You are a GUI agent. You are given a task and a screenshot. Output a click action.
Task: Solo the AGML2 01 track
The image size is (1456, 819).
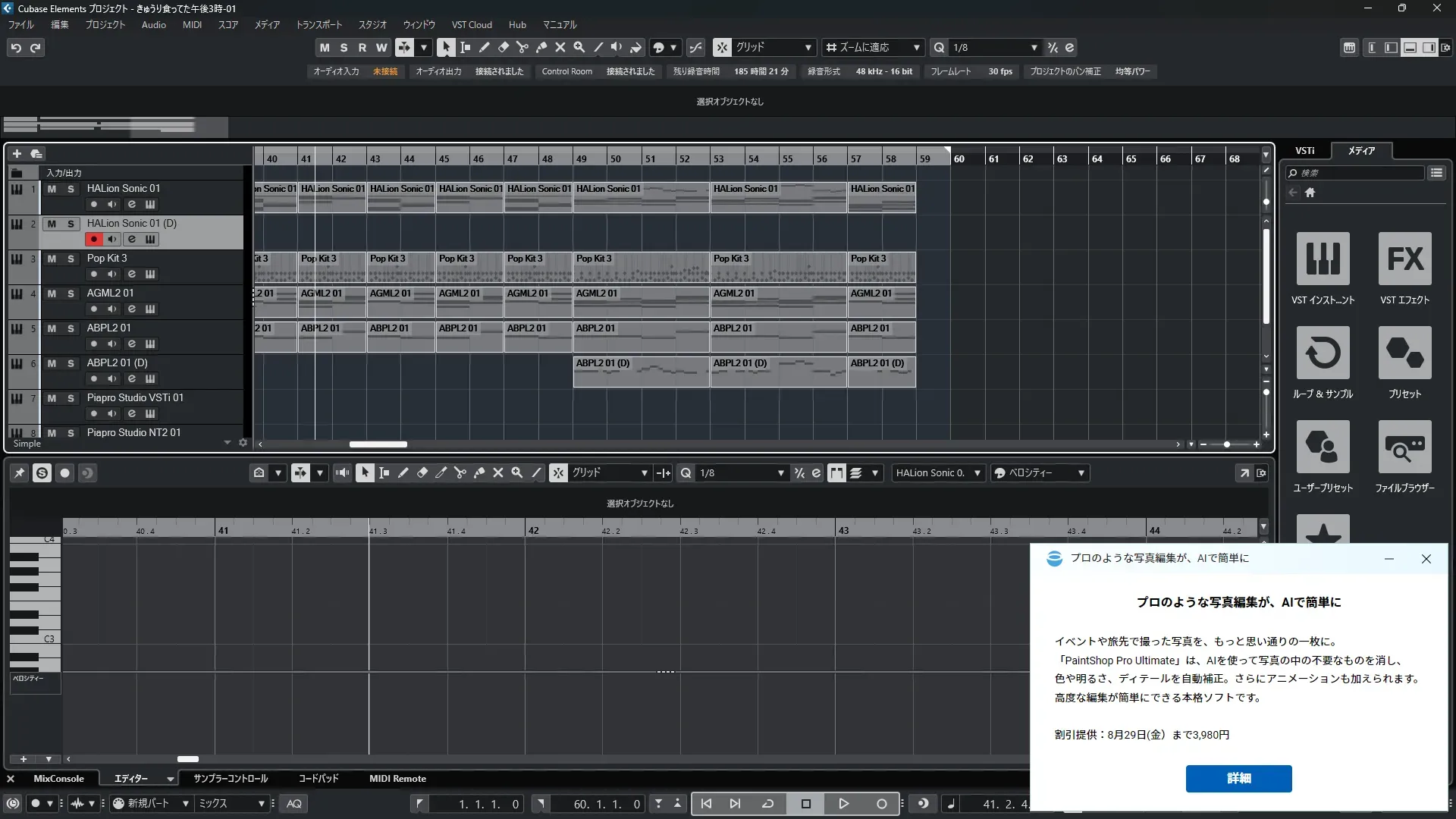71,293
